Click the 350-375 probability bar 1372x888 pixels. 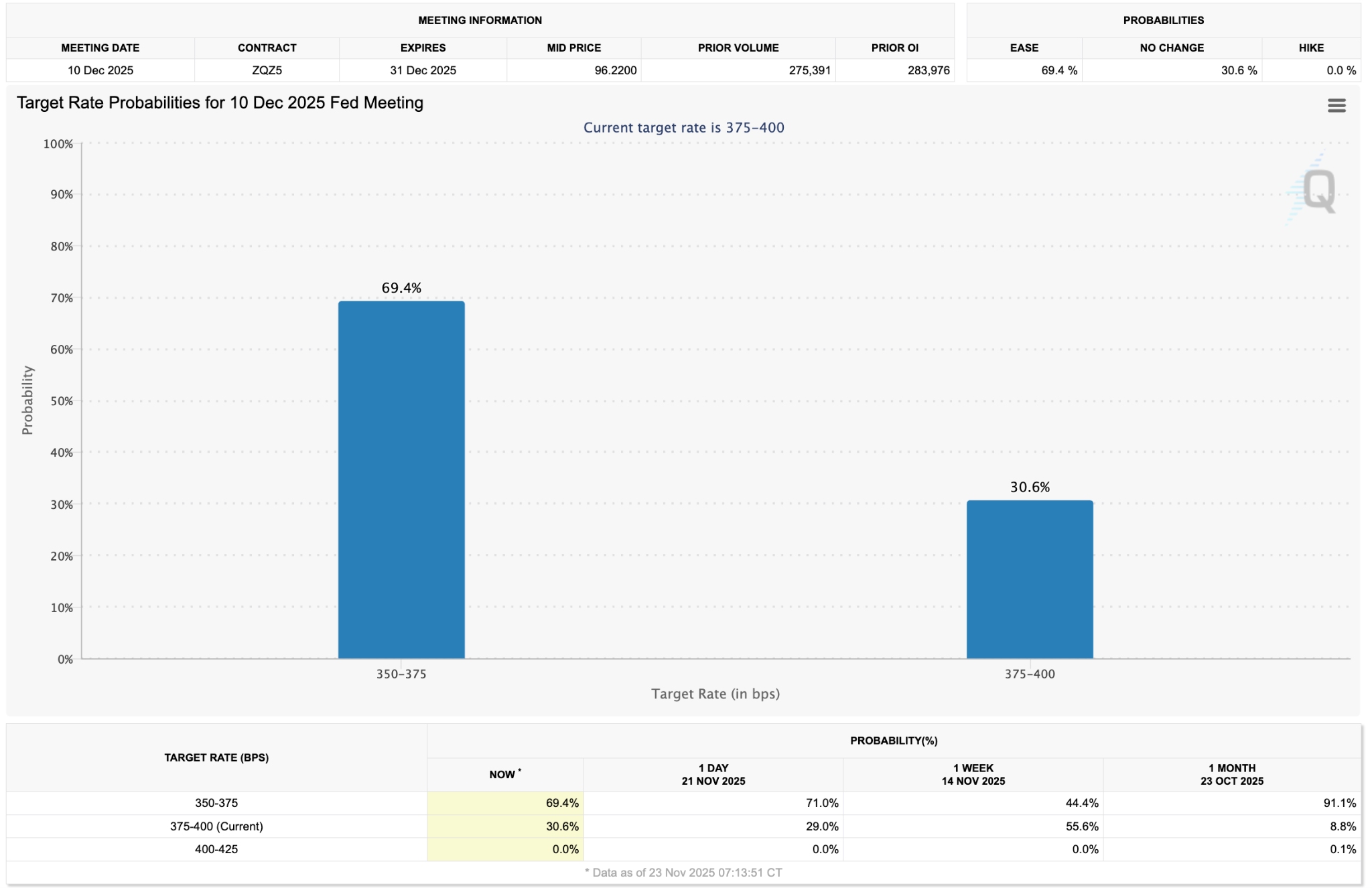pos(401,479)
